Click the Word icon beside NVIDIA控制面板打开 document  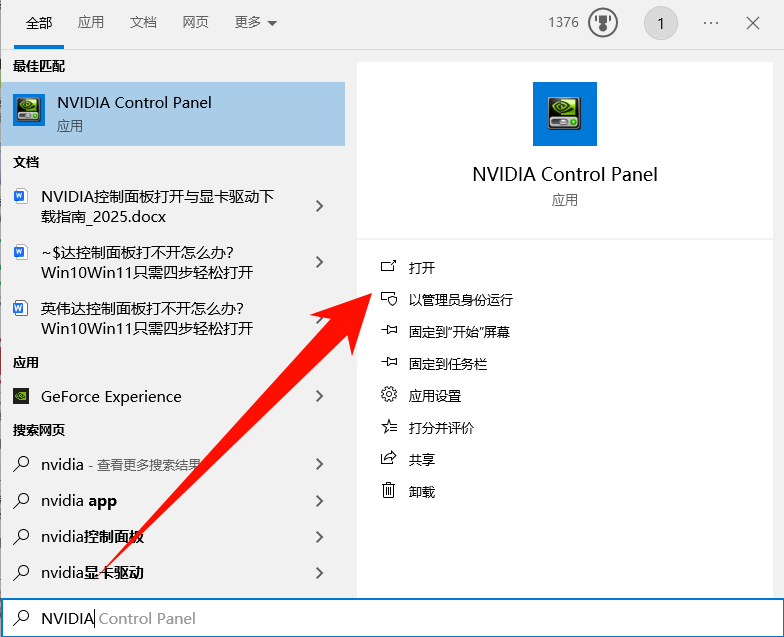pos(20,196)
